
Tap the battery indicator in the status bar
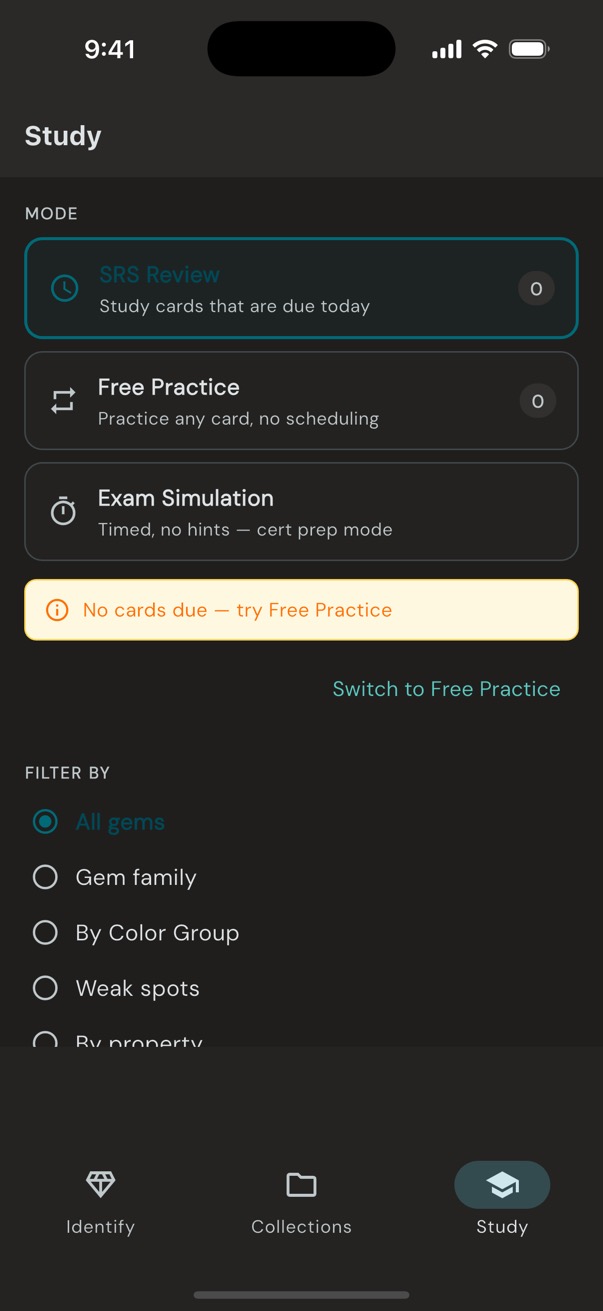[530, 48]
